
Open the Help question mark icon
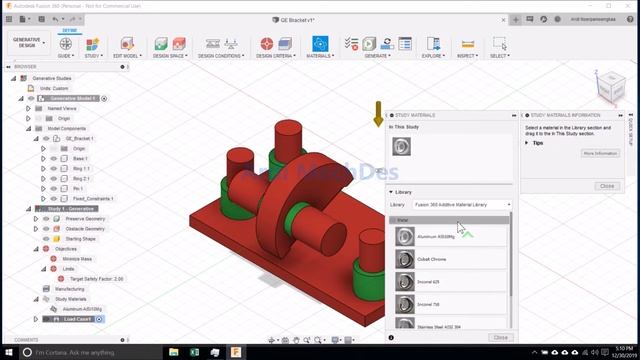coord(630,19)
